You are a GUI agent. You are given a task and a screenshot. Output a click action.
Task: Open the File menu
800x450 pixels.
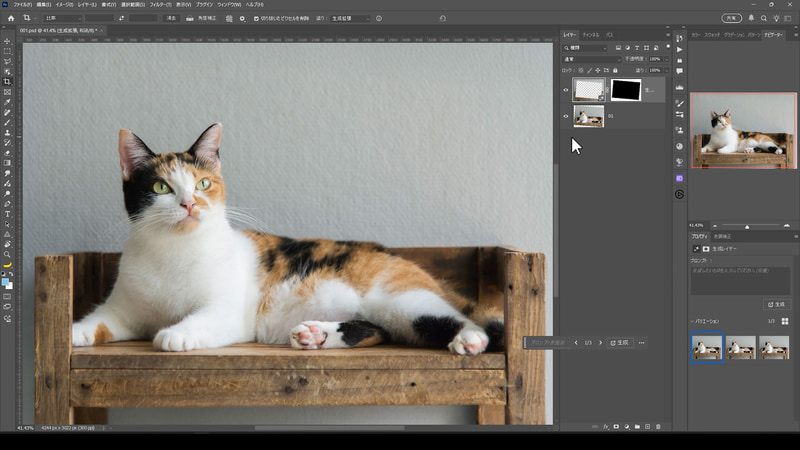tap(22, 5)
